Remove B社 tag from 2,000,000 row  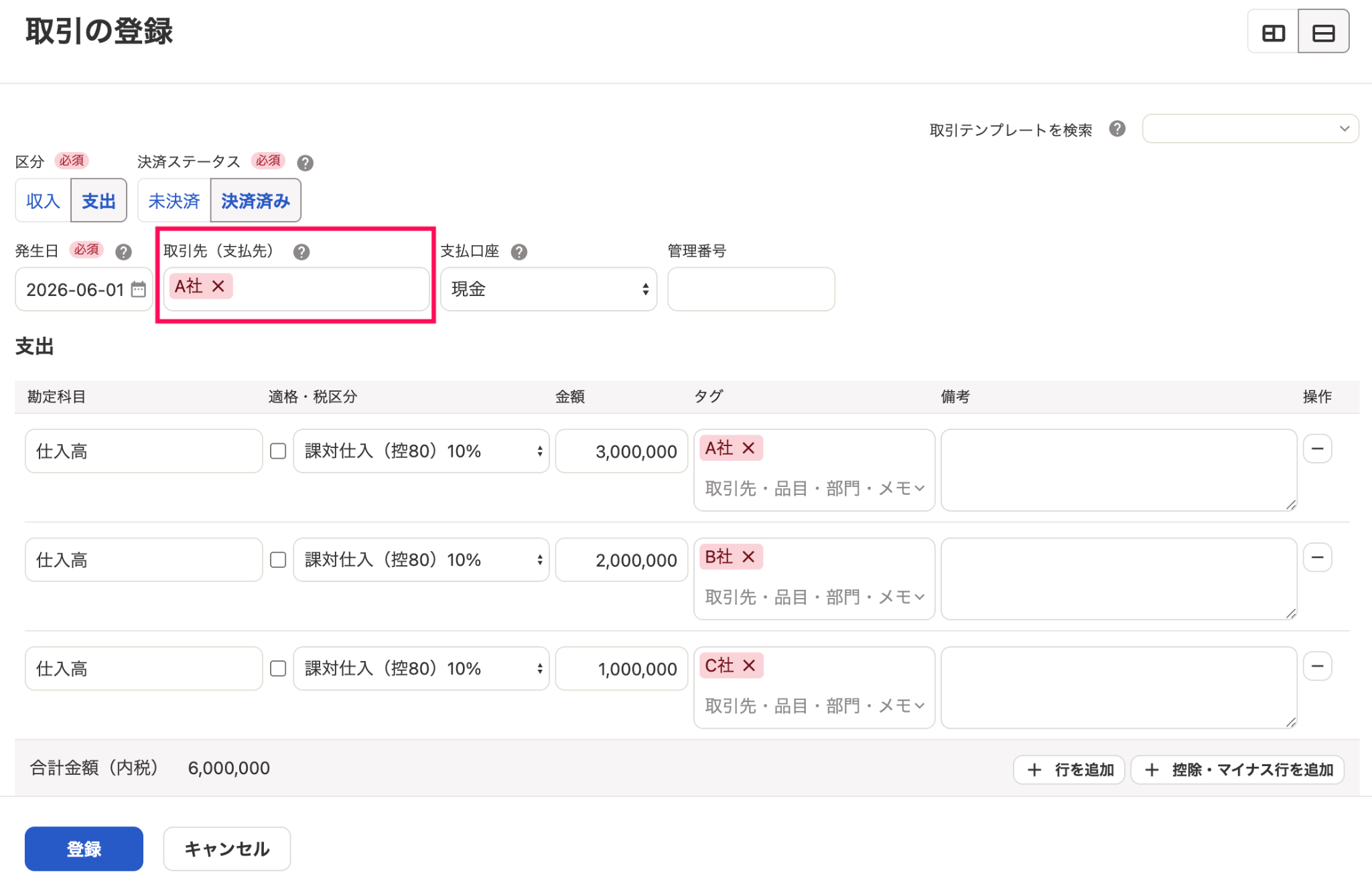tap(748, 557)
